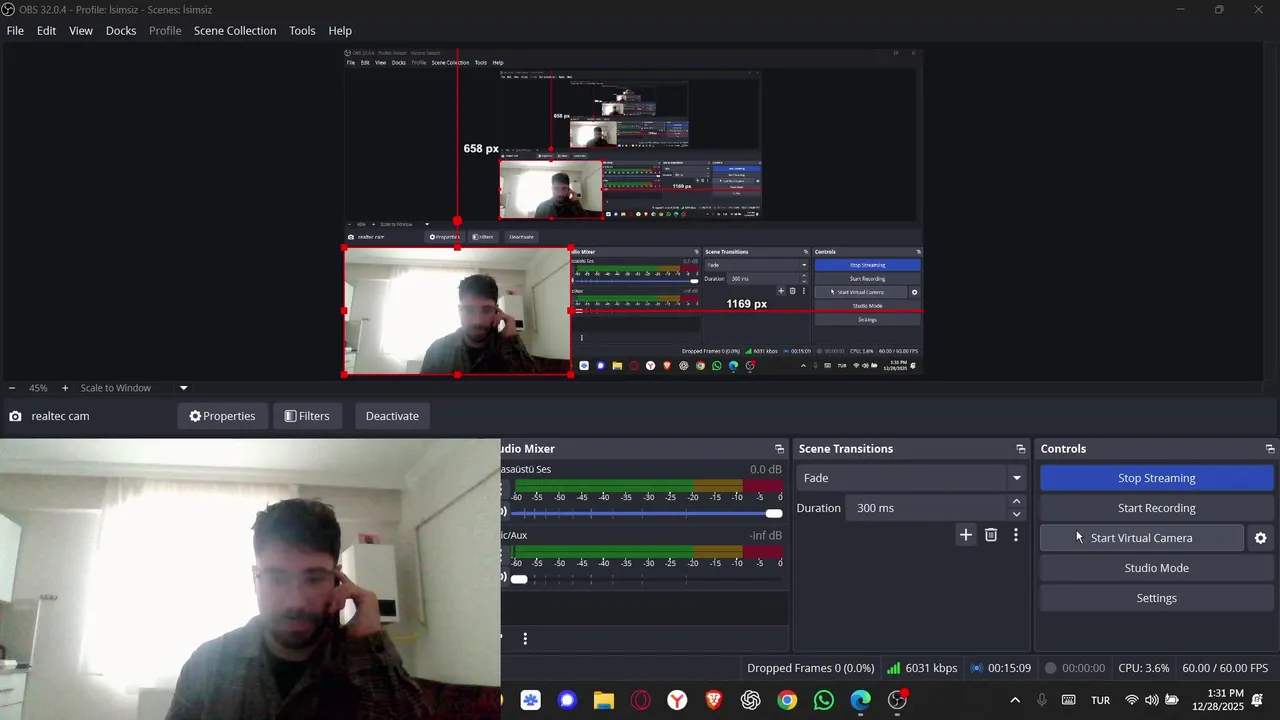Open the Tools menu
The image size is (1280, 720).
tap(302, 31)
